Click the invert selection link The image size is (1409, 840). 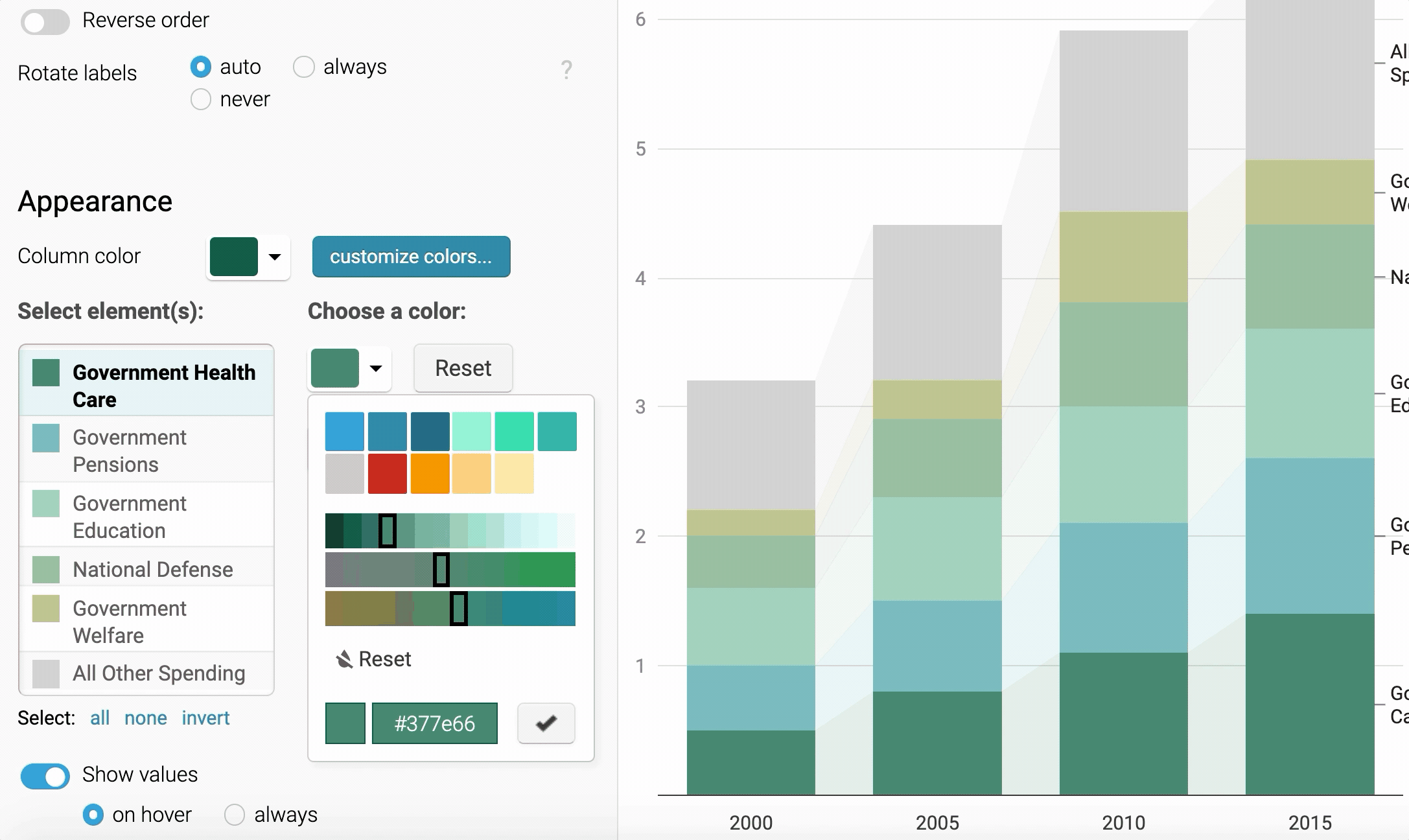pos(205,718)
